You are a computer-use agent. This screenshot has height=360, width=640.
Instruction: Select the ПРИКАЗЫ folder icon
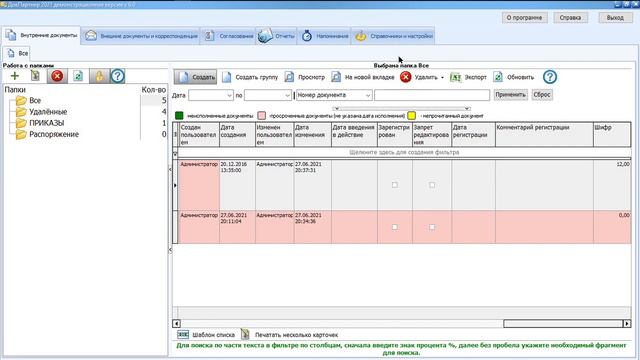21,123
